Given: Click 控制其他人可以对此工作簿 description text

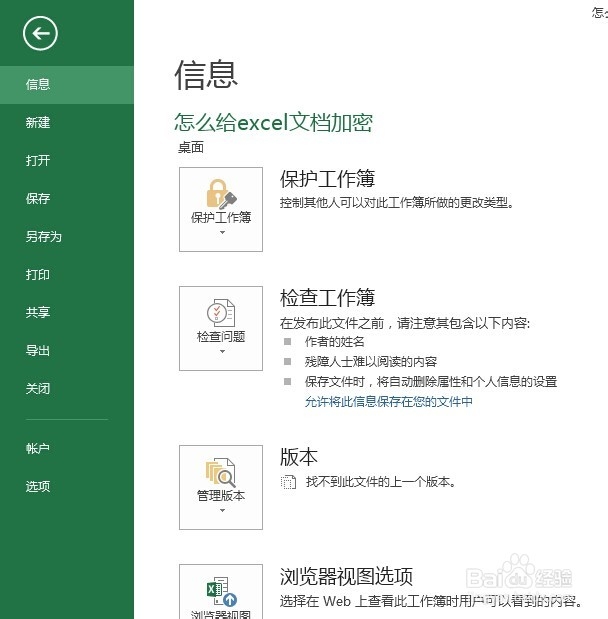Looking at the screenshot, I should click(x=397, y=203).
